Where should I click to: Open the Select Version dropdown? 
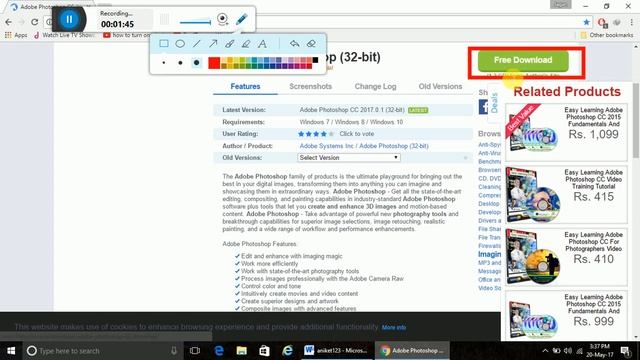[349, 158]
